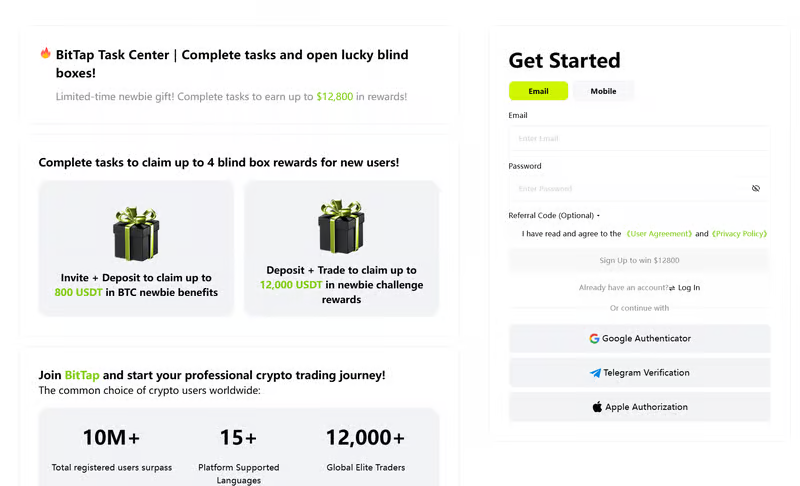This screenshot has width=800, height=486.
Task: Click the Log In link
Action: point(689,288)
